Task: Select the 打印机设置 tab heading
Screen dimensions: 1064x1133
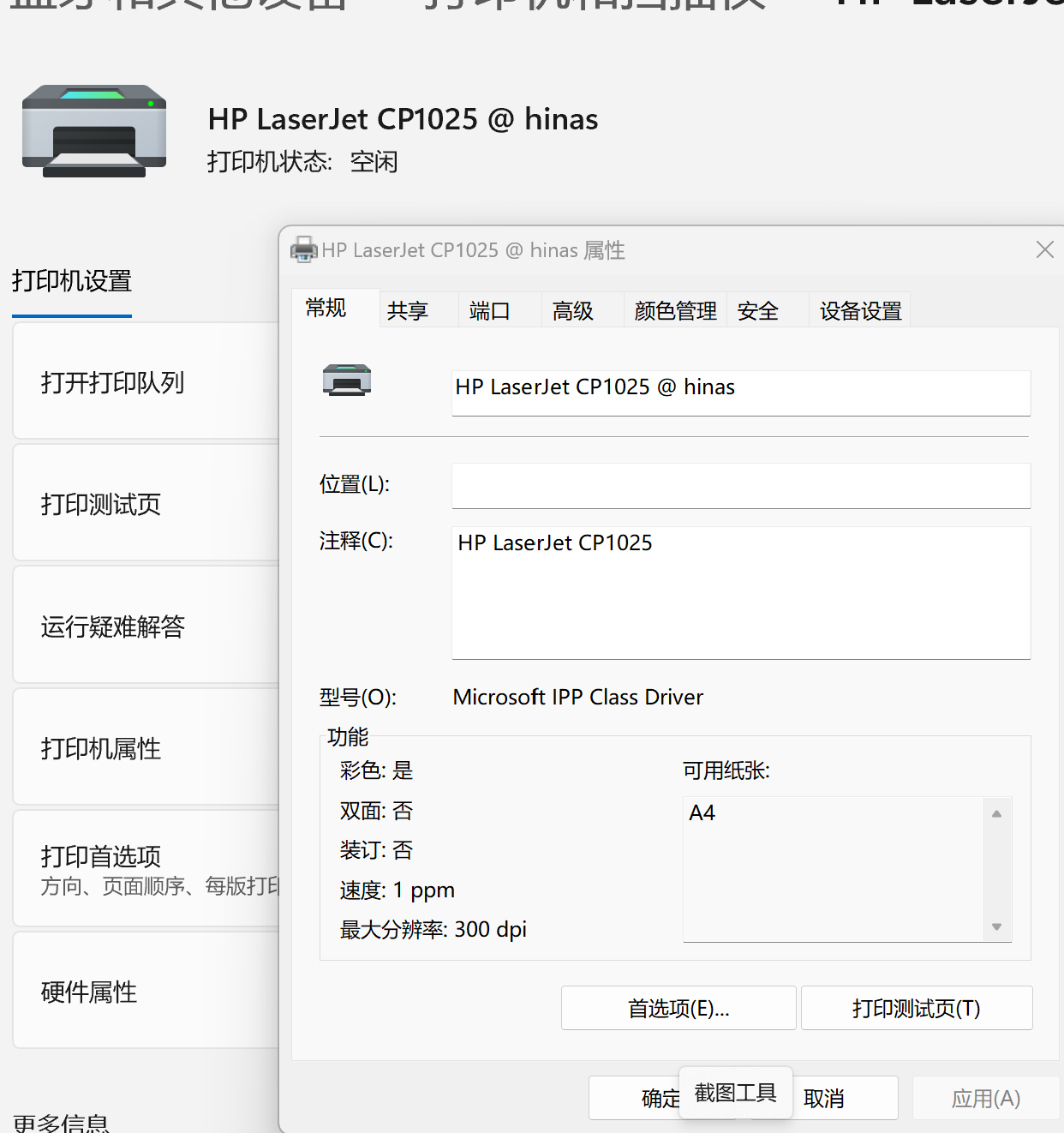Action: click(x=72, y=281)
